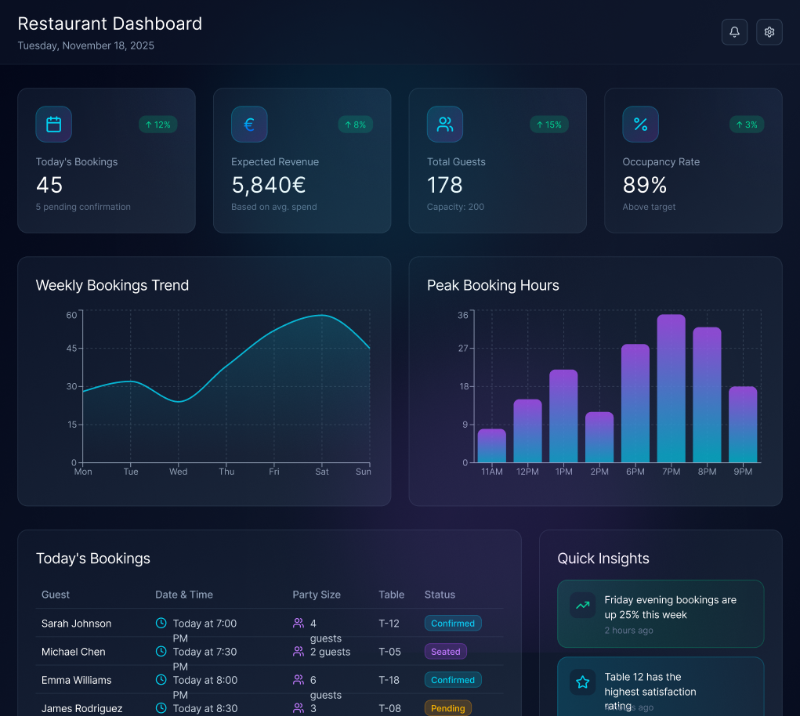Click the Status column header
Screen dimensions: 800x716
coord(440,594)
